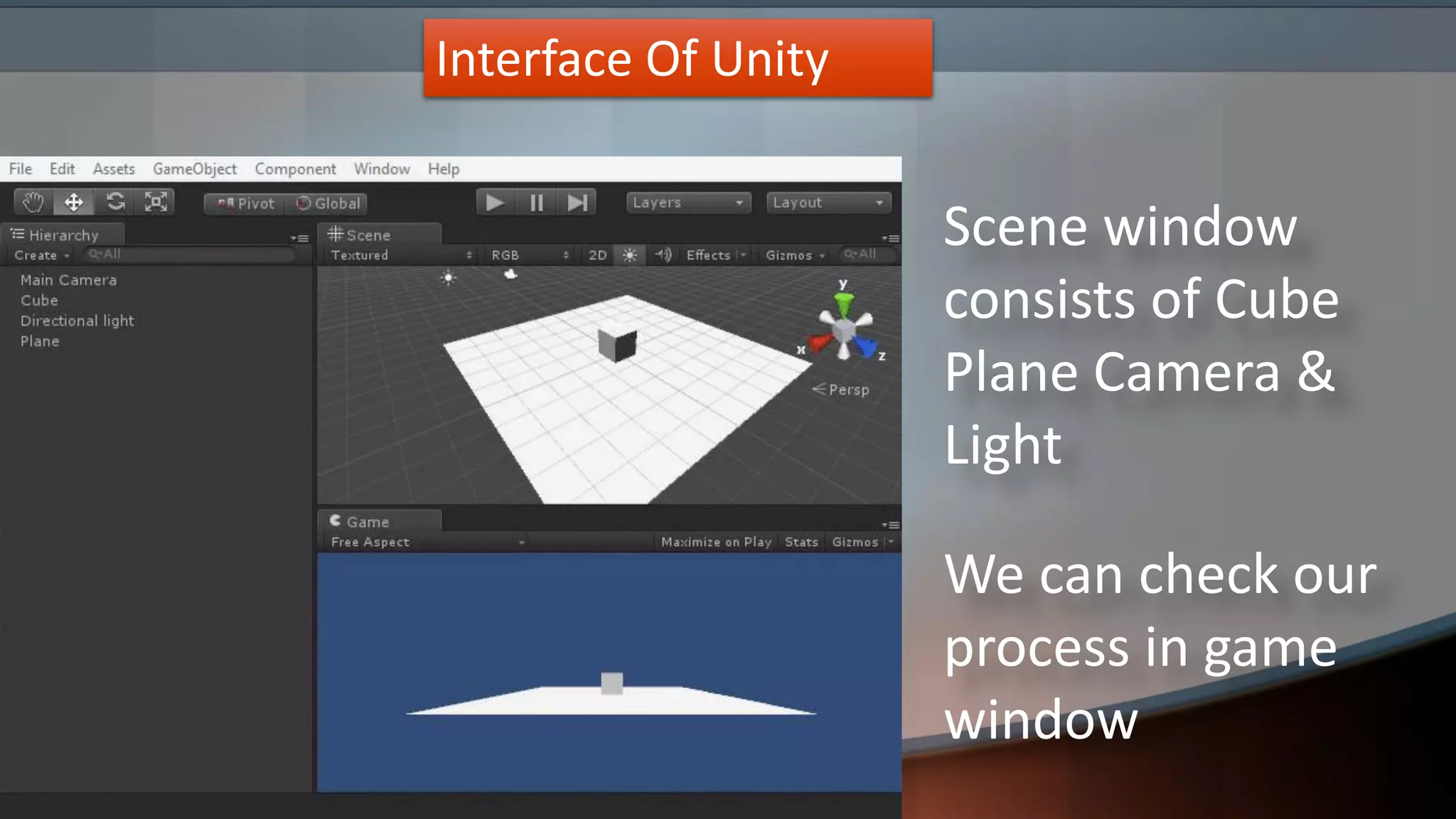Open the Layout dropdown
This screenshot has width=1456, height=819.
828,203
